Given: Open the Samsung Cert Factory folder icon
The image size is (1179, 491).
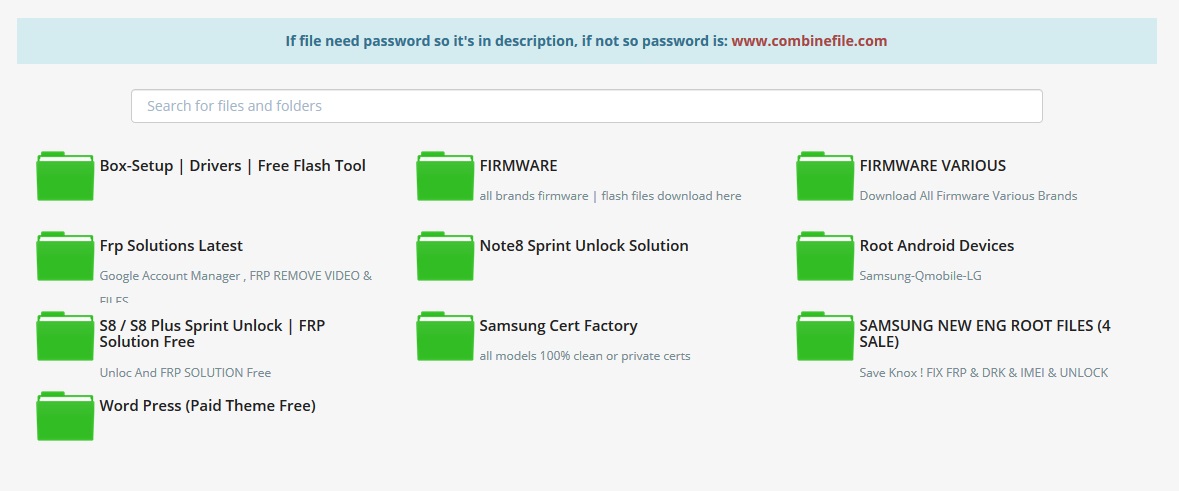Looking at the screenshot, I should click(x=445, y=337).
